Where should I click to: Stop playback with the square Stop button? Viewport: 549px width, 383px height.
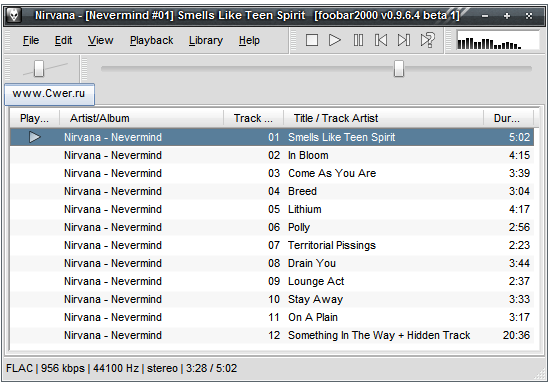pyautogui.click(x=312, y=40)
